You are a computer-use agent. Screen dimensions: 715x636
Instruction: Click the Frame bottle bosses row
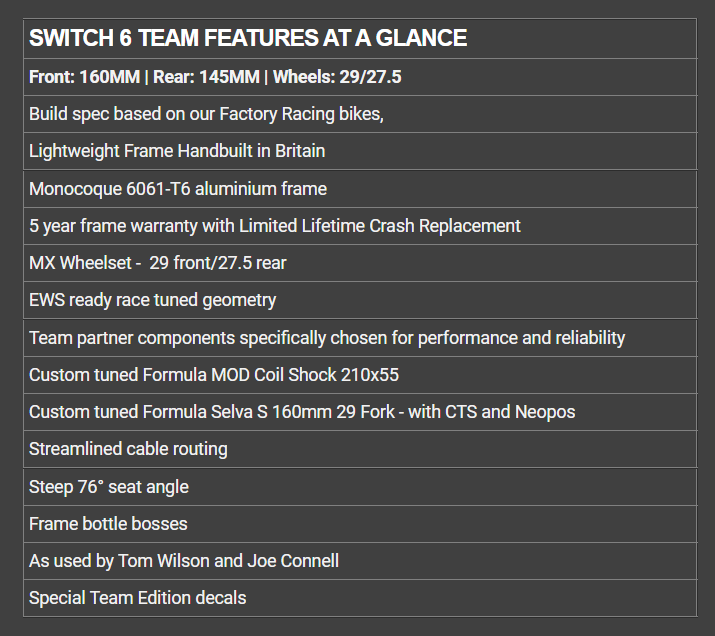[x=108, y=524]
